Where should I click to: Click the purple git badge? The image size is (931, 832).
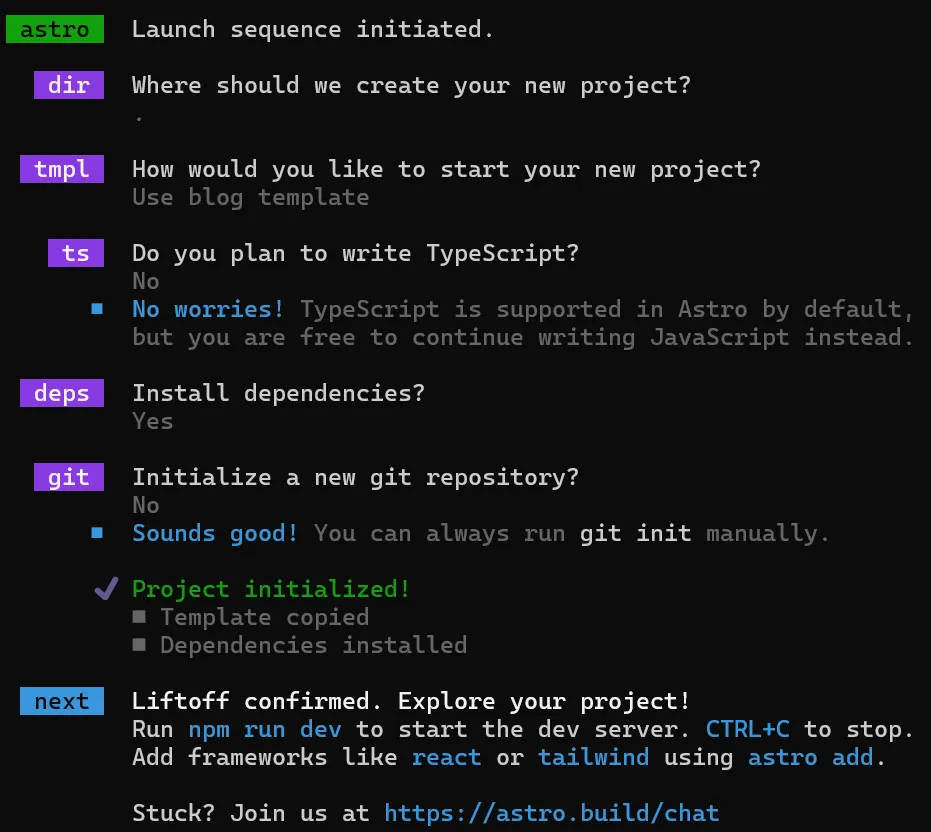pos(68,477)
